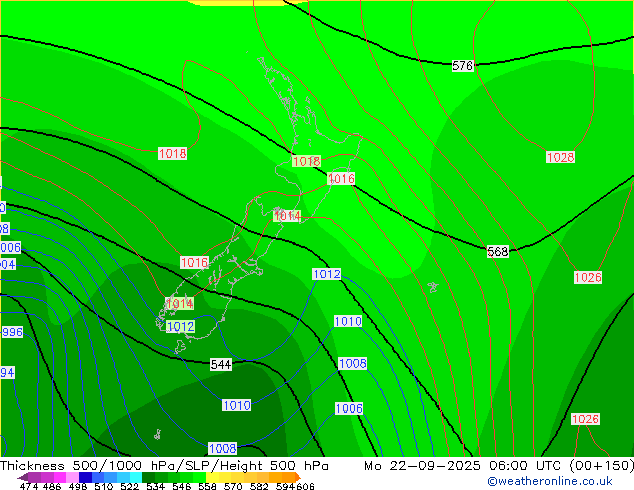Click the red 1016 label on South Island's west coast
The image size is (634, 490).
(194, 262)
